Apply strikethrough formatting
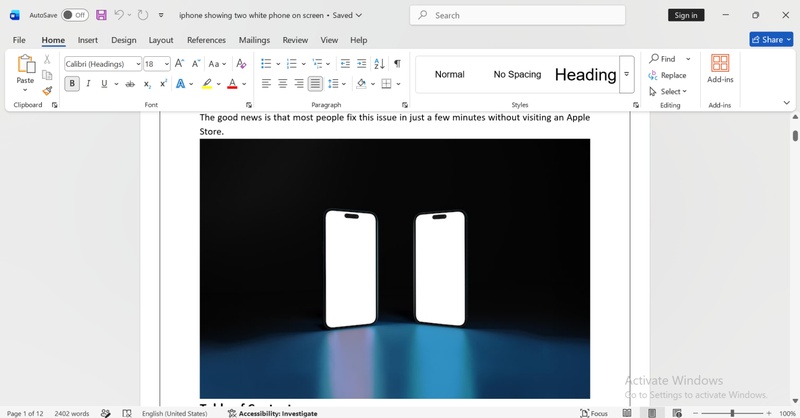The width and height of the screenshot is (800, 418). point(130,84)
